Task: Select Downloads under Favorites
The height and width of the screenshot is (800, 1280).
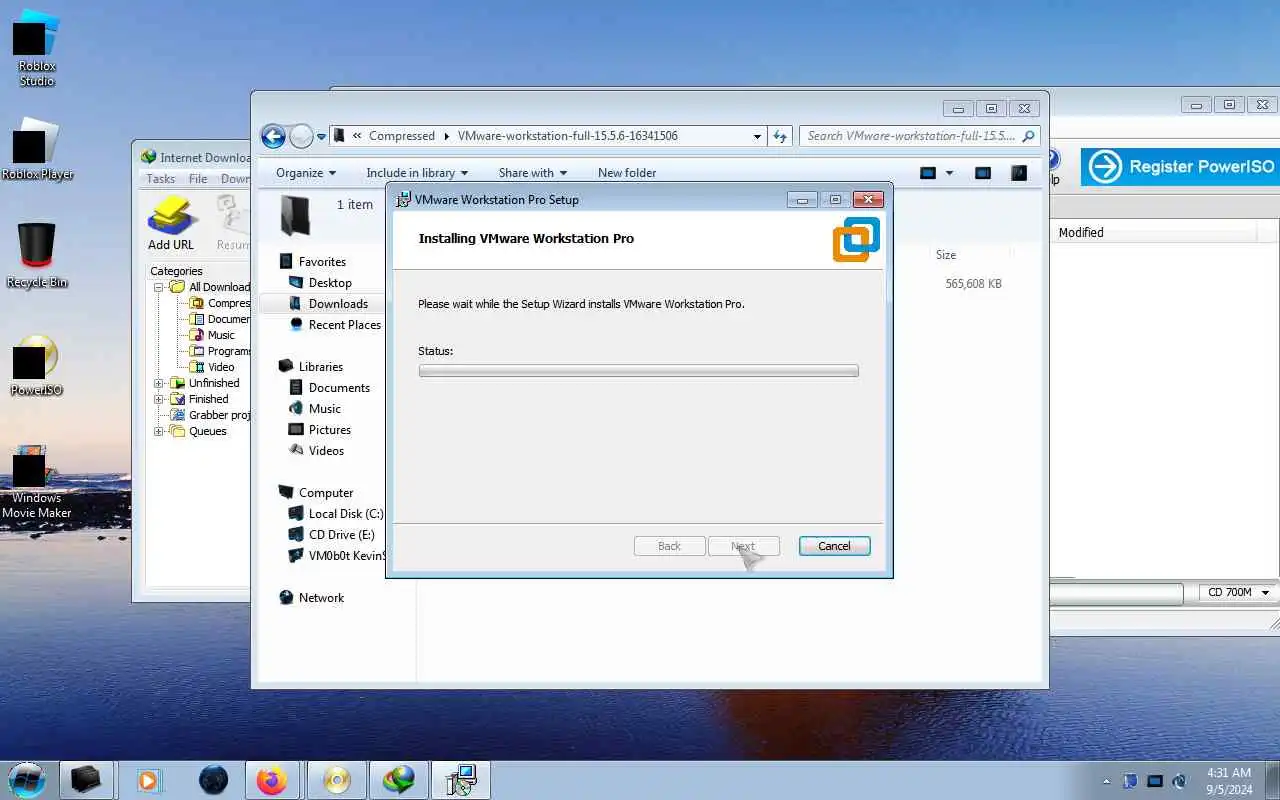Action: click(338, 304)
